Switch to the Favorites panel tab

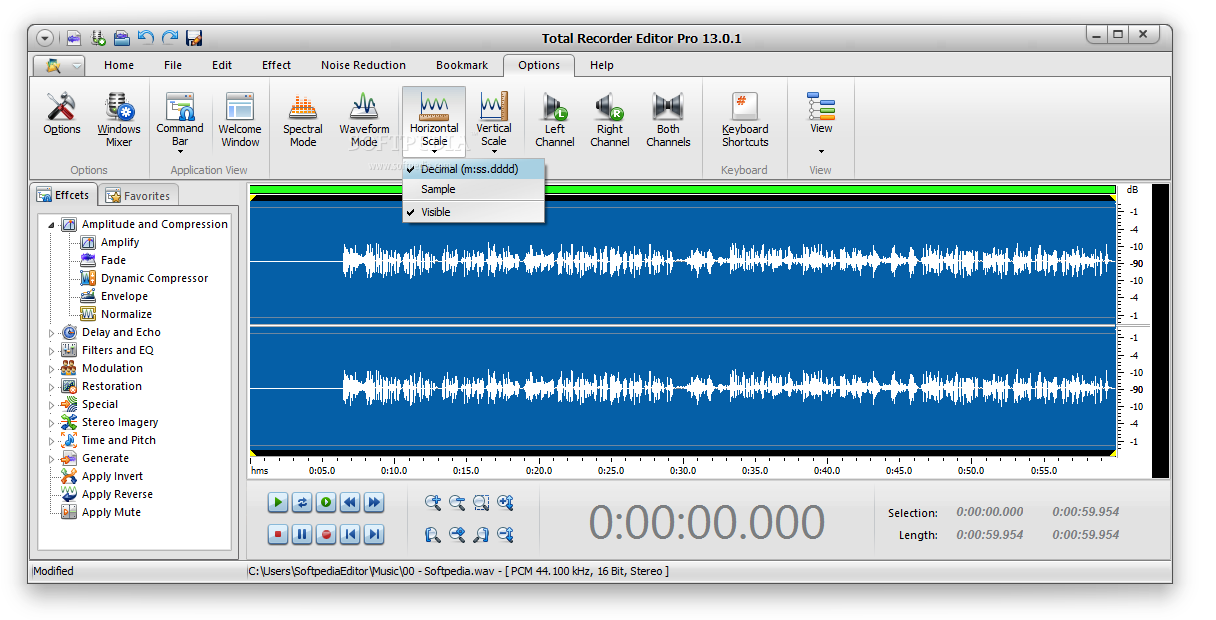(138, 196)
